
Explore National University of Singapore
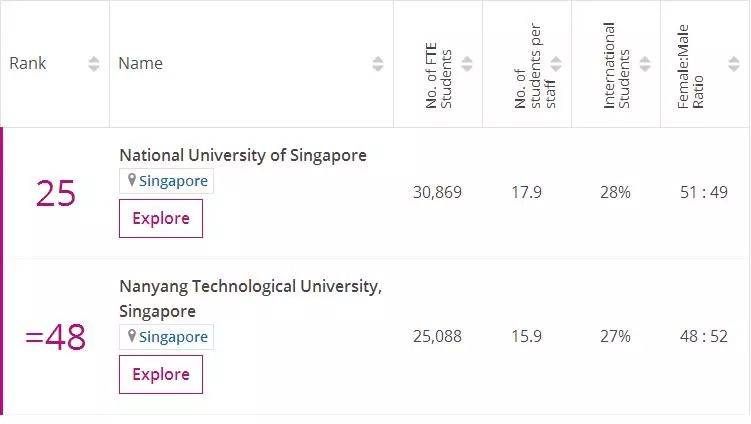(161, 218)
